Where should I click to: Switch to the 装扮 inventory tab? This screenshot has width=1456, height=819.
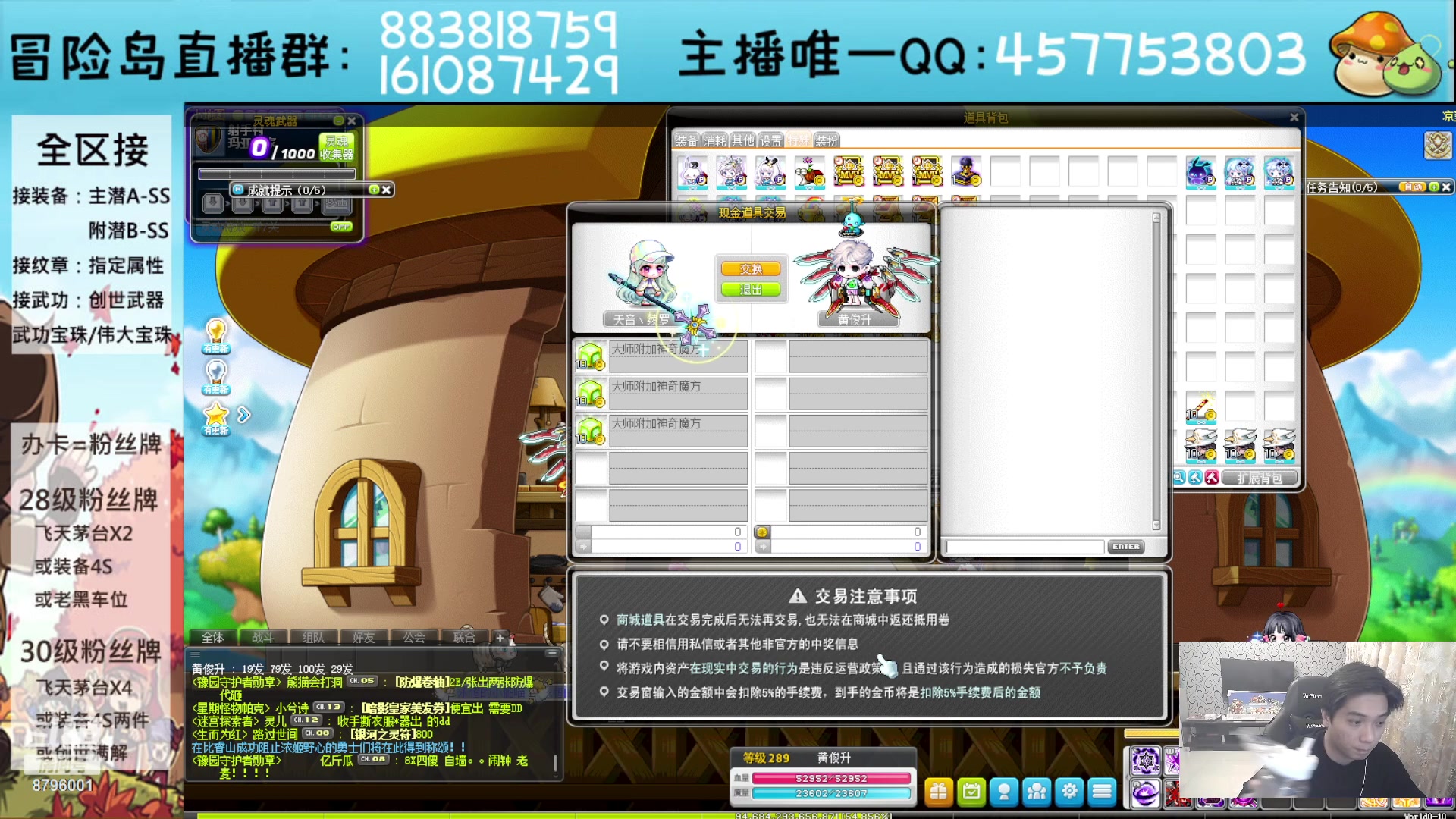[827, 140]
